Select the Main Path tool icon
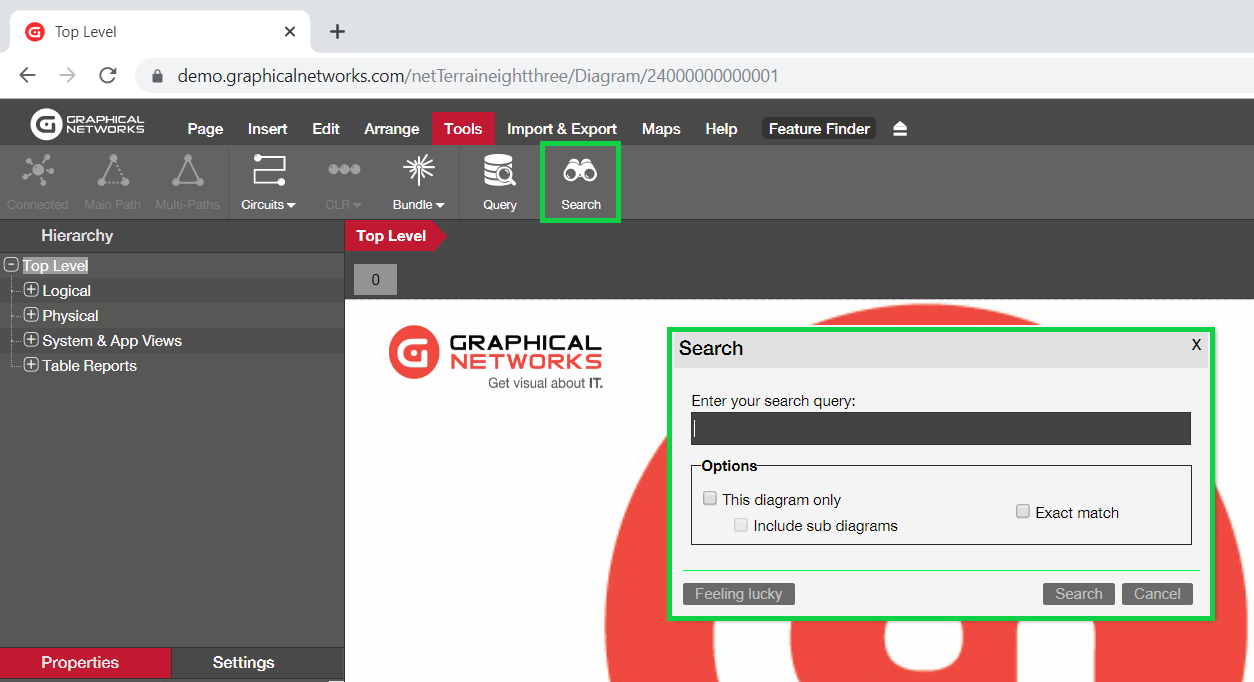This screenshot has height=682, width=1254. 112,172
